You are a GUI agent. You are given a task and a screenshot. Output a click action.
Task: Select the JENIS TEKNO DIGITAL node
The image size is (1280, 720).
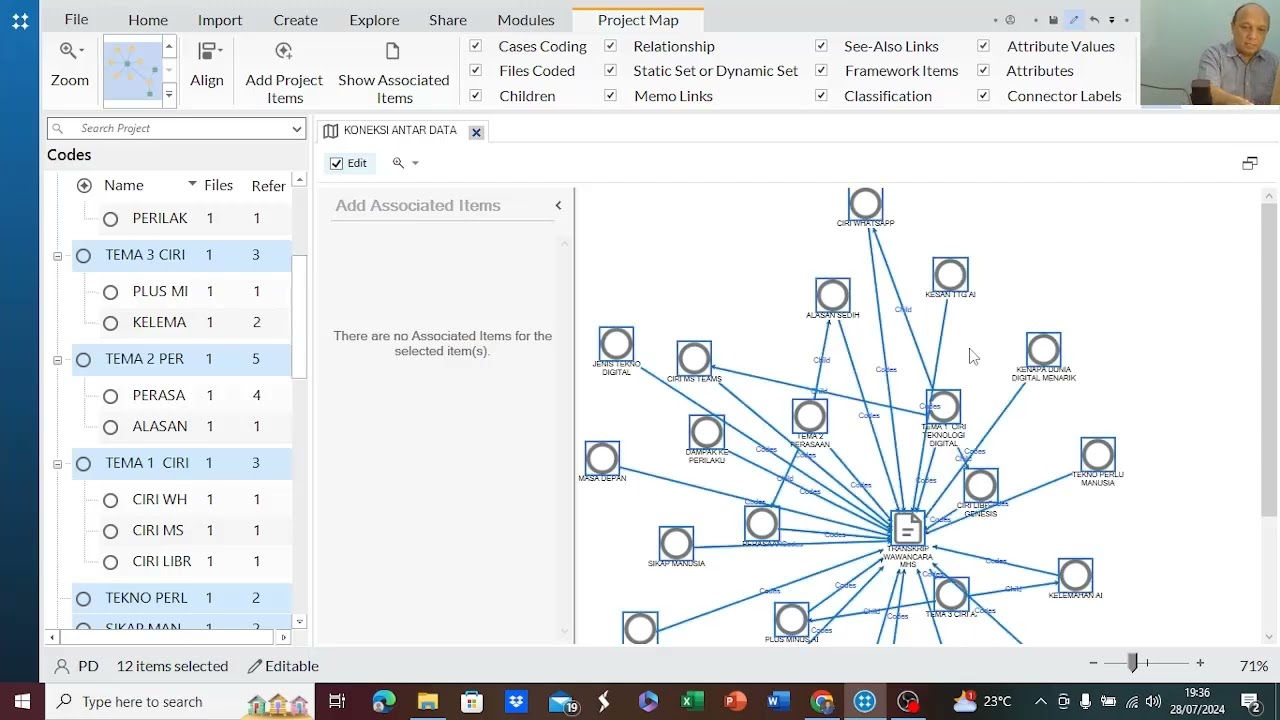click(616, 344)
